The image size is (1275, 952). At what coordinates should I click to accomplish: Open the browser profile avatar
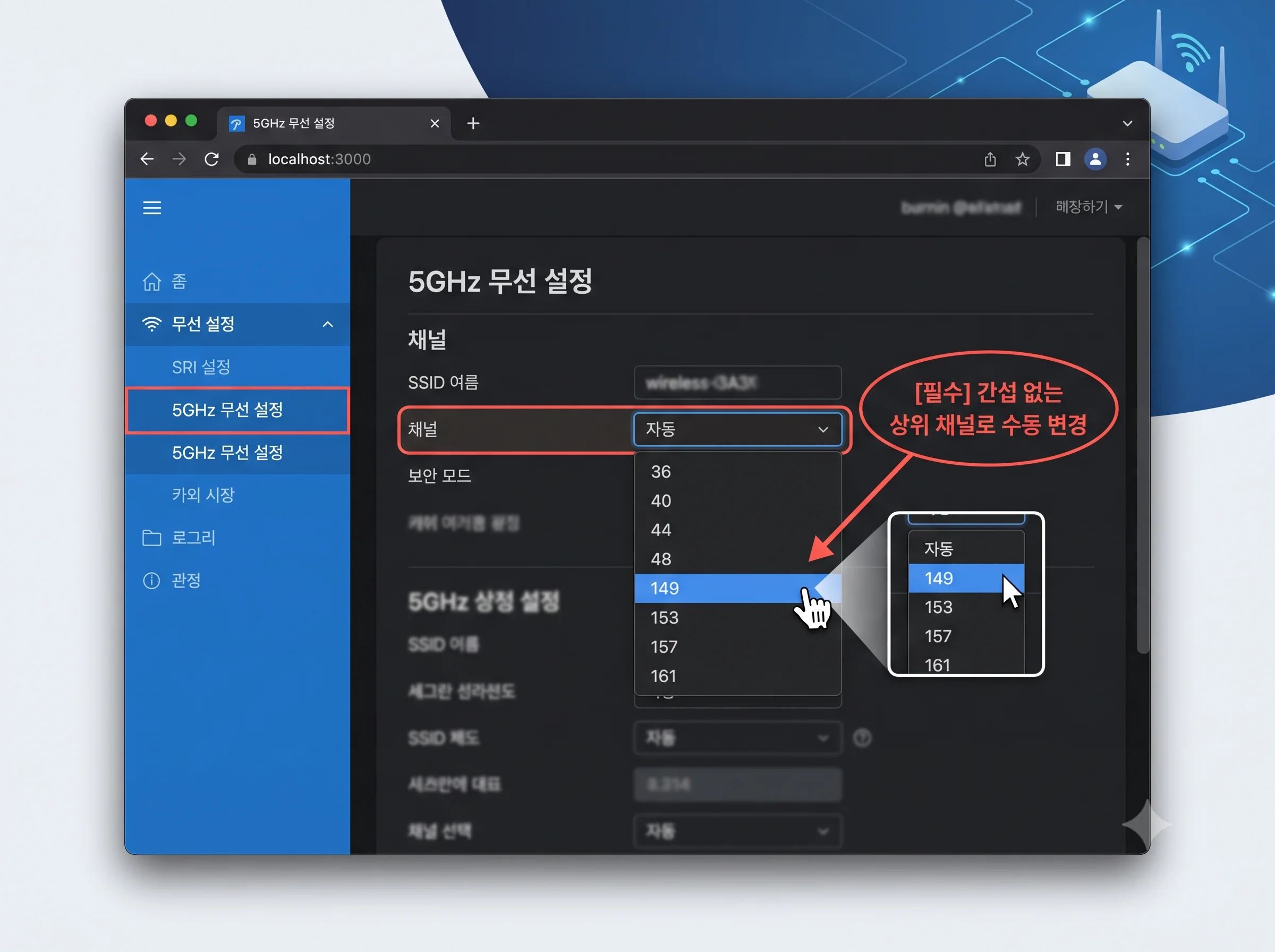(1095, 159)
